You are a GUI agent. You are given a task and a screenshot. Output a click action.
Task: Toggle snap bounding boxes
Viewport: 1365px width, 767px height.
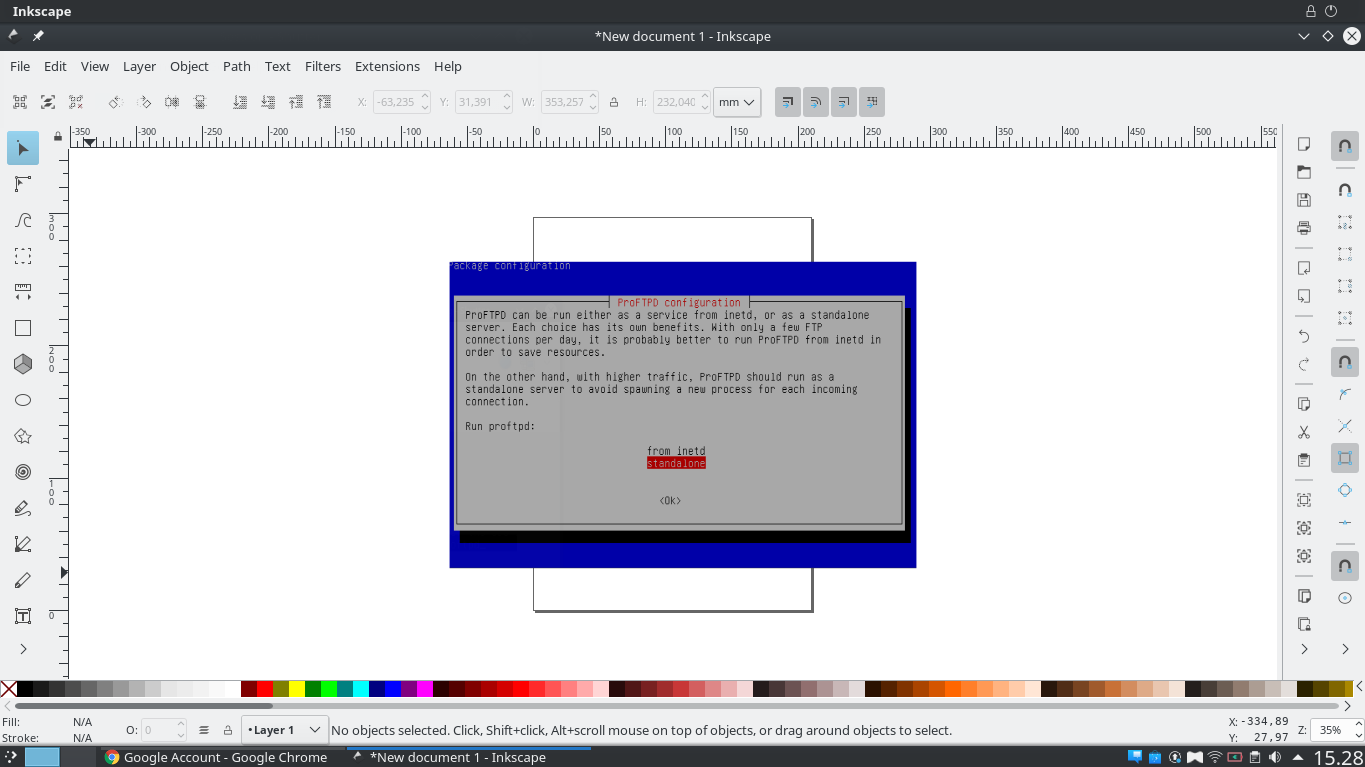(x=1345, y=190)
